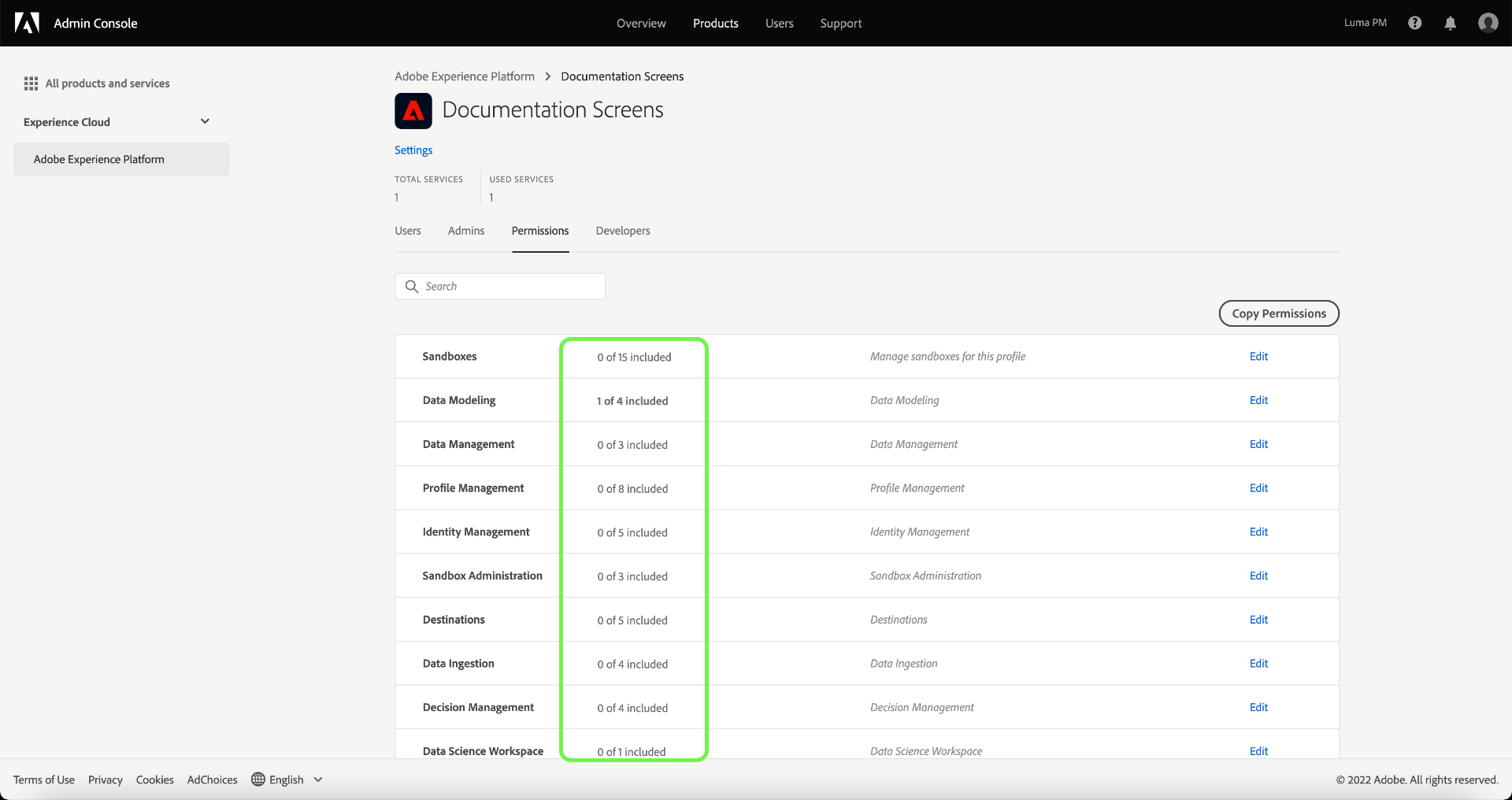The width and height of the screenshot is (1512, 800).
Task: Open the Terms of Use link
Action: point(44,780)
